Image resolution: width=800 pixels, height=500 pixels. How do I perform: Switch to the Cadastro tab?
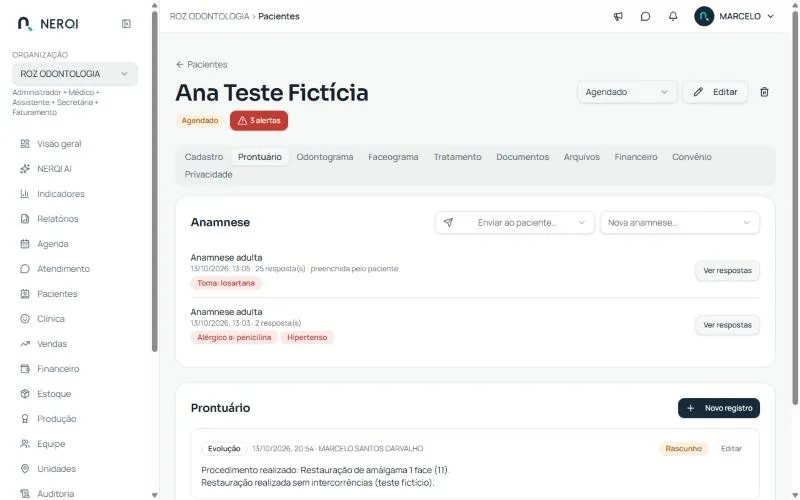tap(204, 157)
